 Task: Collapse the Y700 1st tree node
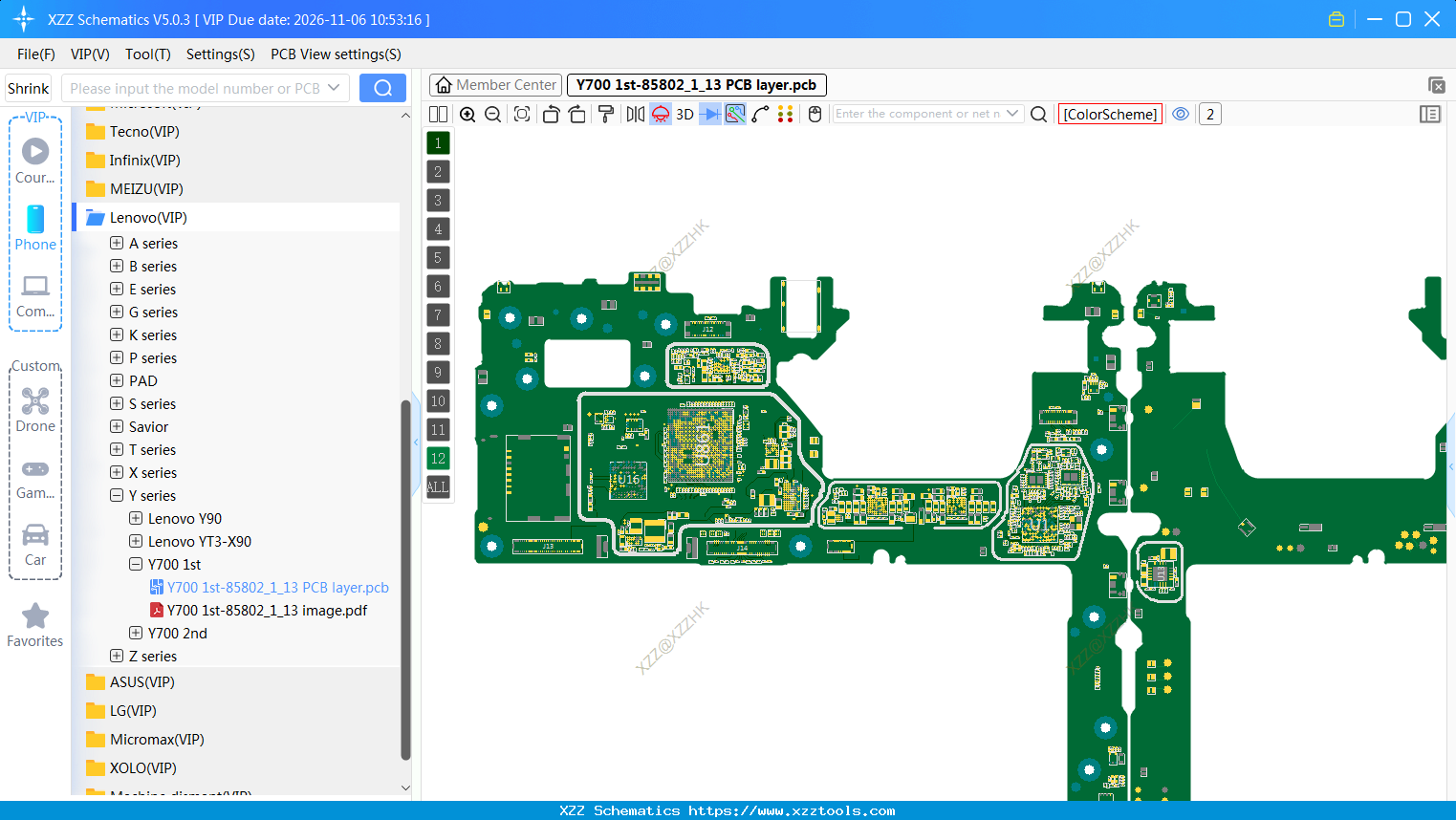coord(135,564)
